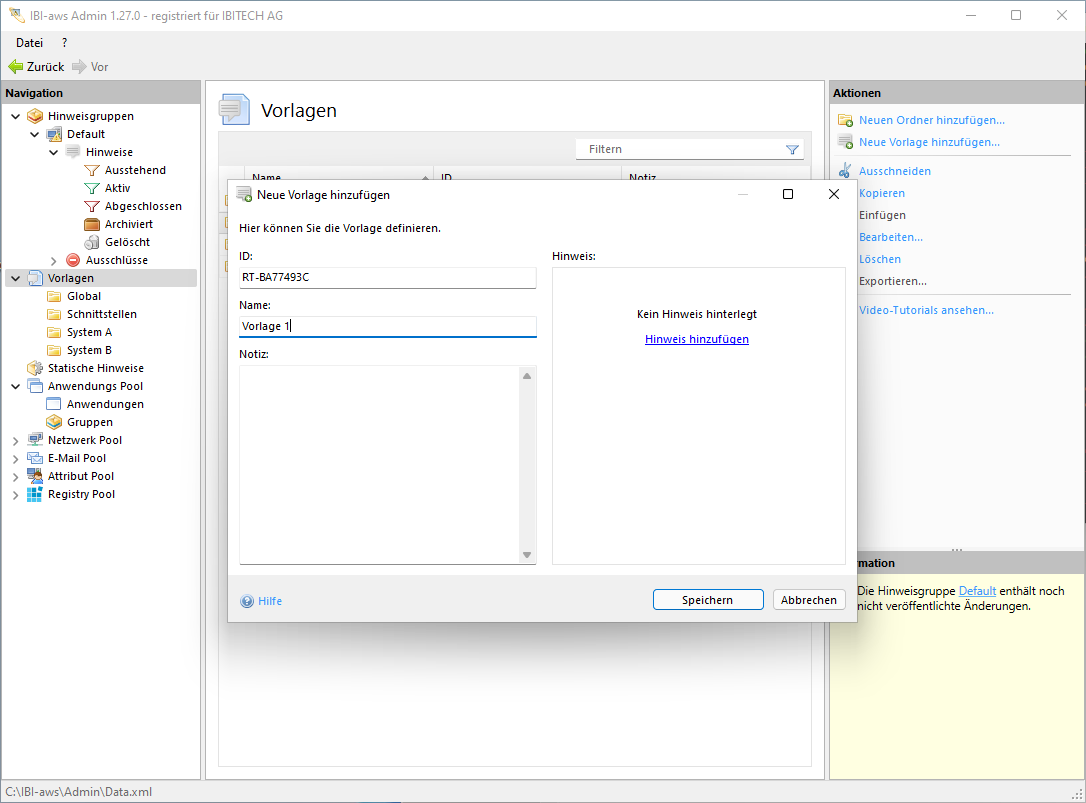Click the filter funnel icon in Filtern box
Screen dimensions: 1086x803
tap(792, 150)
